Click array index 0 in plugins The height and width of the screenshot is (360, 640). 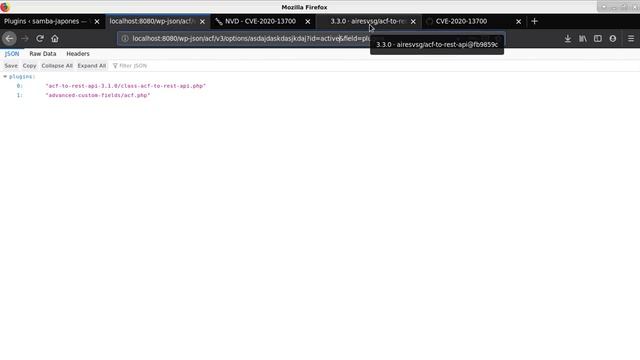click(x=20, y=86)
